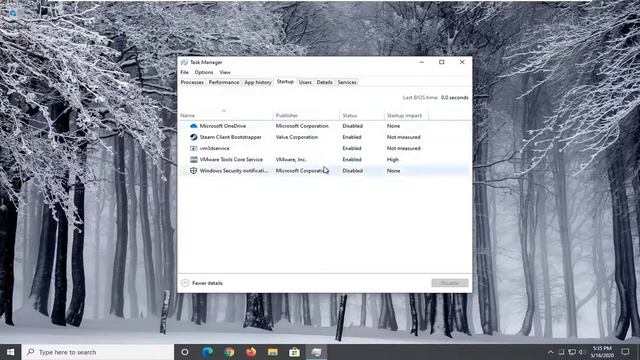Select the Microsoft OneDrive cloud icon
Image resolution: width=640 pixels, height=360 pixels.
click(x=193, y=126)
